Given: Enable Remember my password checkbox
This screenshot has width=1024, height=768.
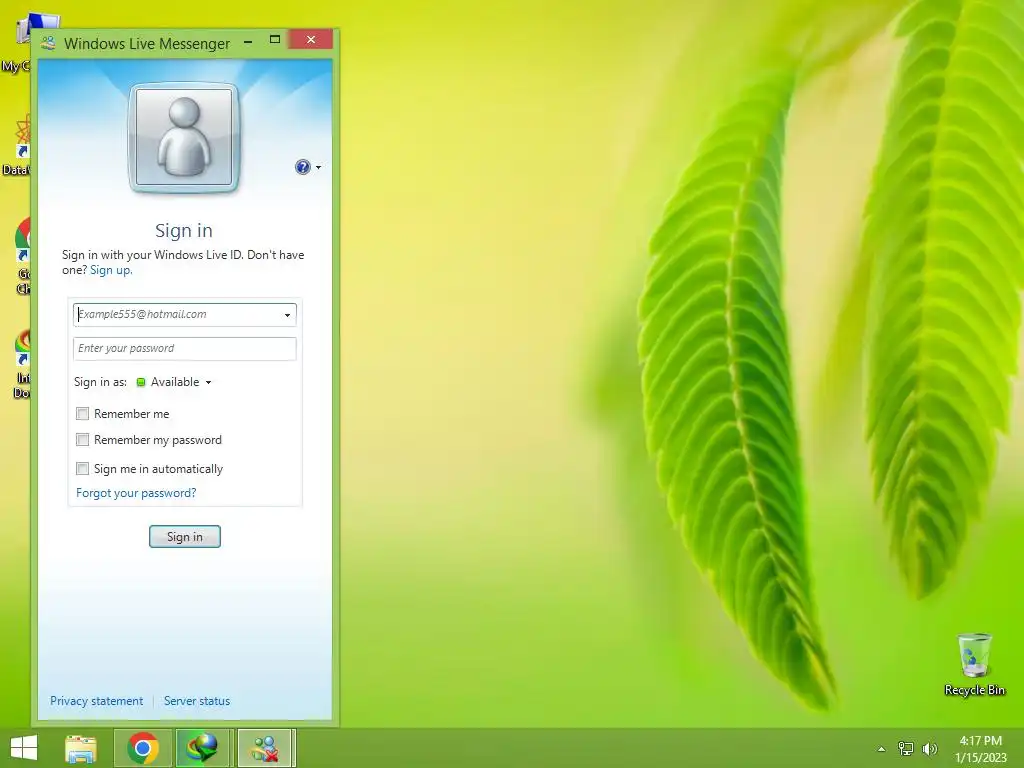Looking at the screenshot, I should point(82,440).
